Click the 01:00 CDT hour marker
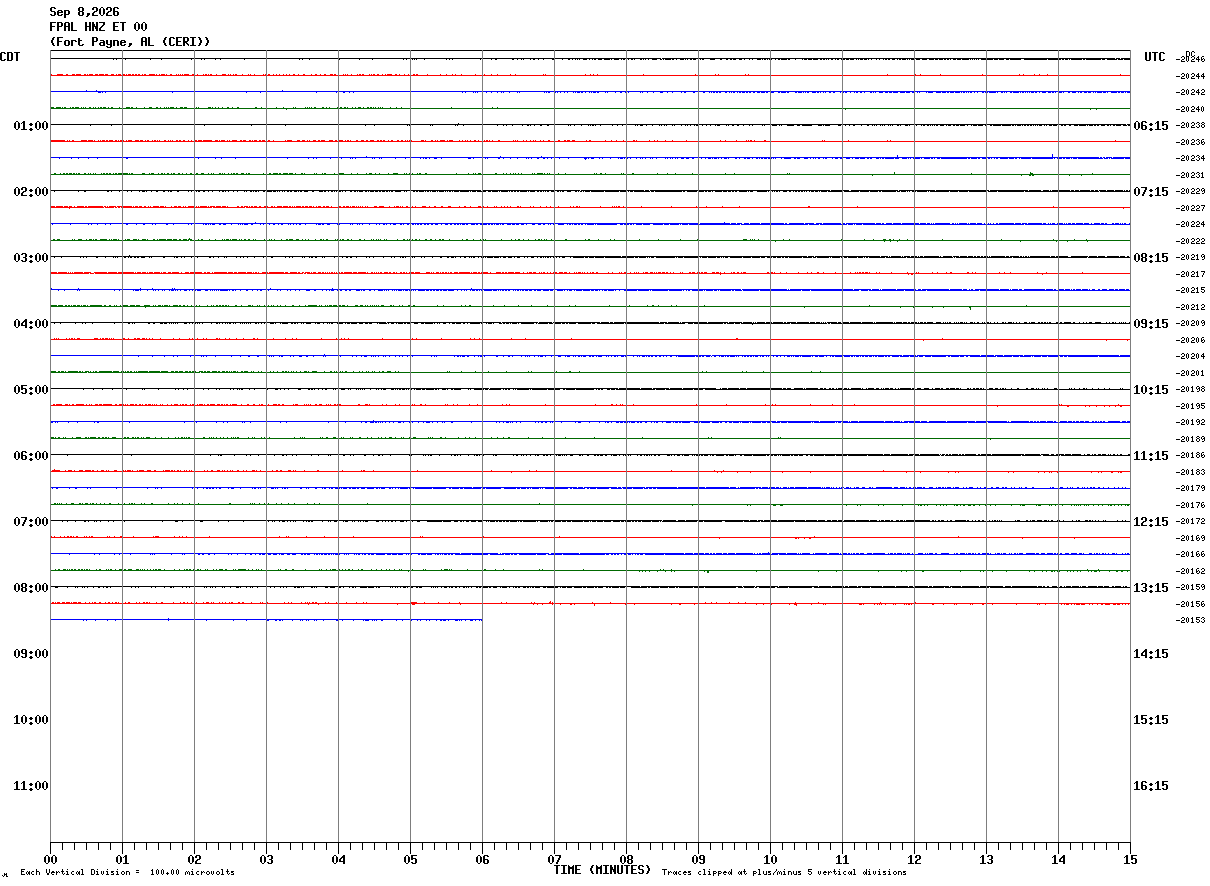Viewport: 1210px width, 886px height. pyautogui.click(x=31, y=126)
